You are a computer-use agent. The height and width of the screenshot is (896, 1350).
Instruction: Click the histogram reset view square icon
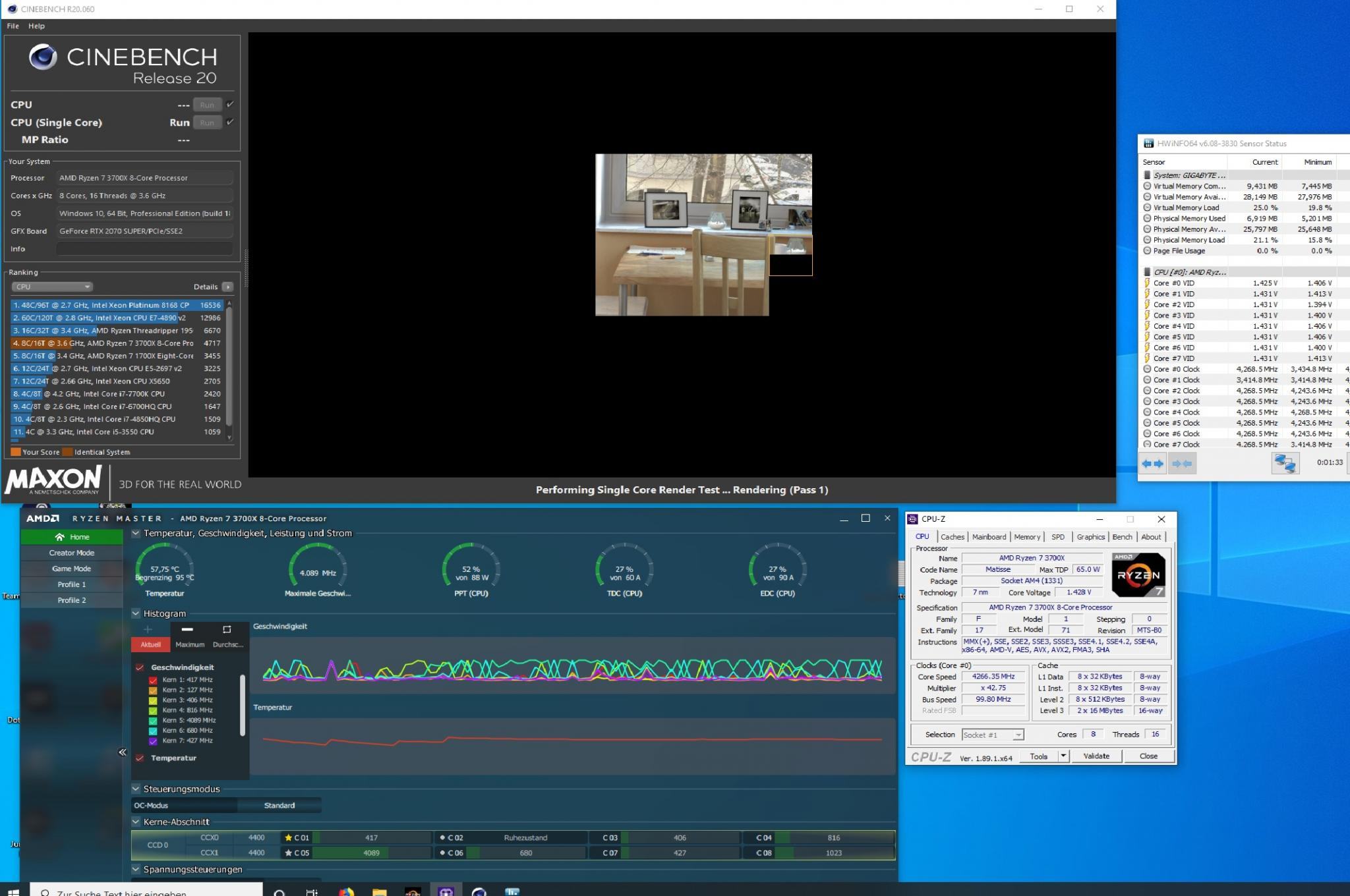[227, 629]
